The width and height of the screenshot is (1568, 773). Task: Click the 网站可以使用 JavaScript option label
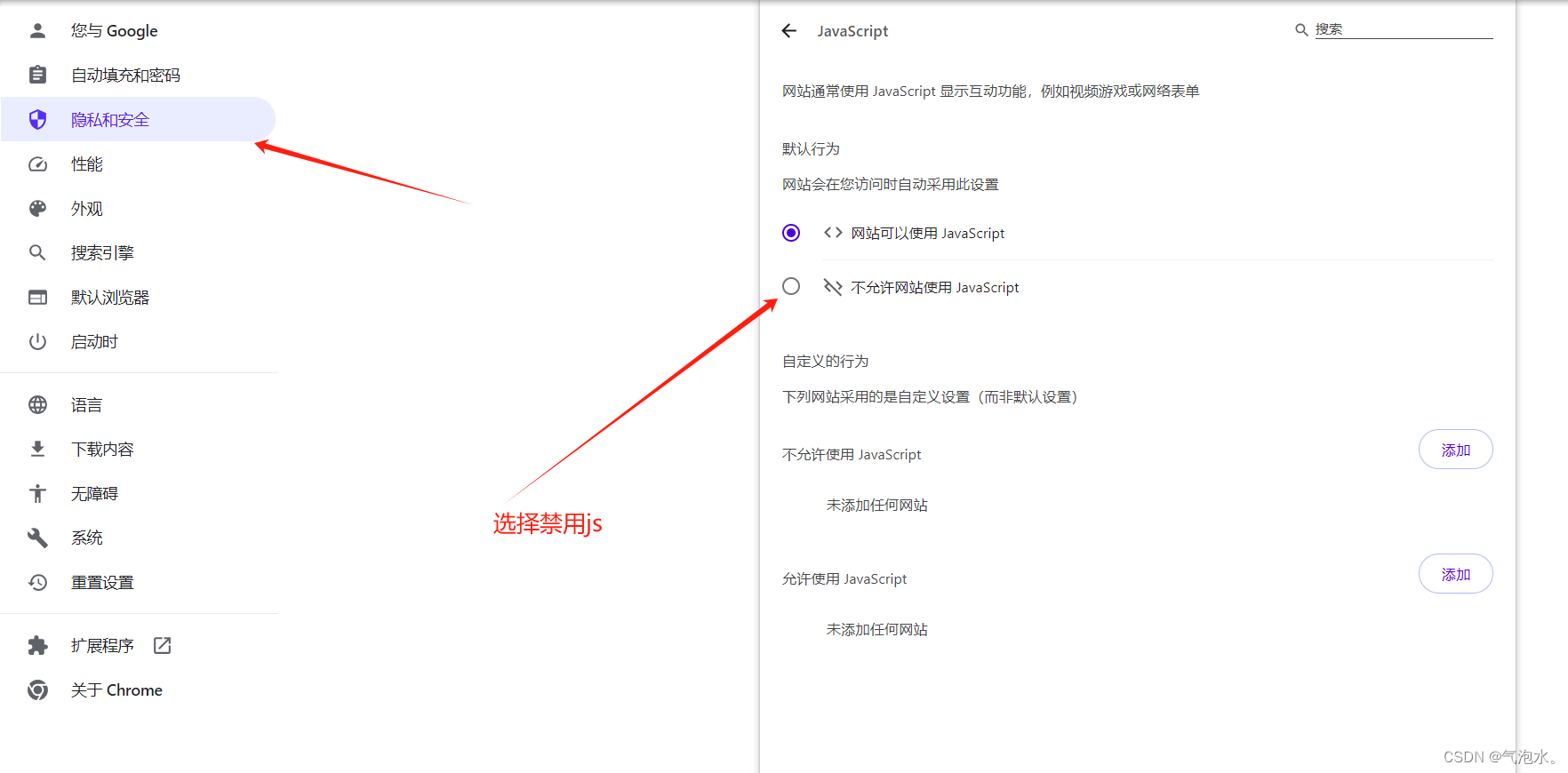coord(927,233)
